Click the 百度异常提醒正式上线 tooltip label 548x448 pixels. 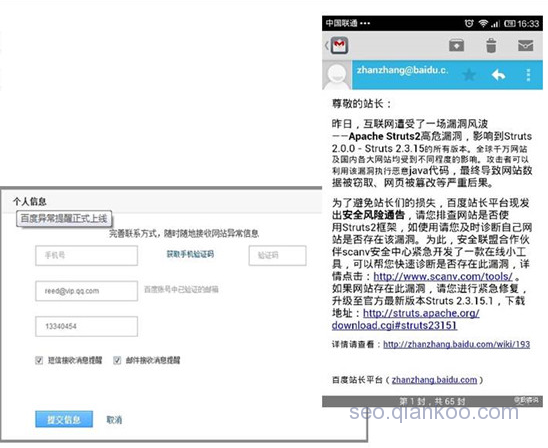click(64, 218)
